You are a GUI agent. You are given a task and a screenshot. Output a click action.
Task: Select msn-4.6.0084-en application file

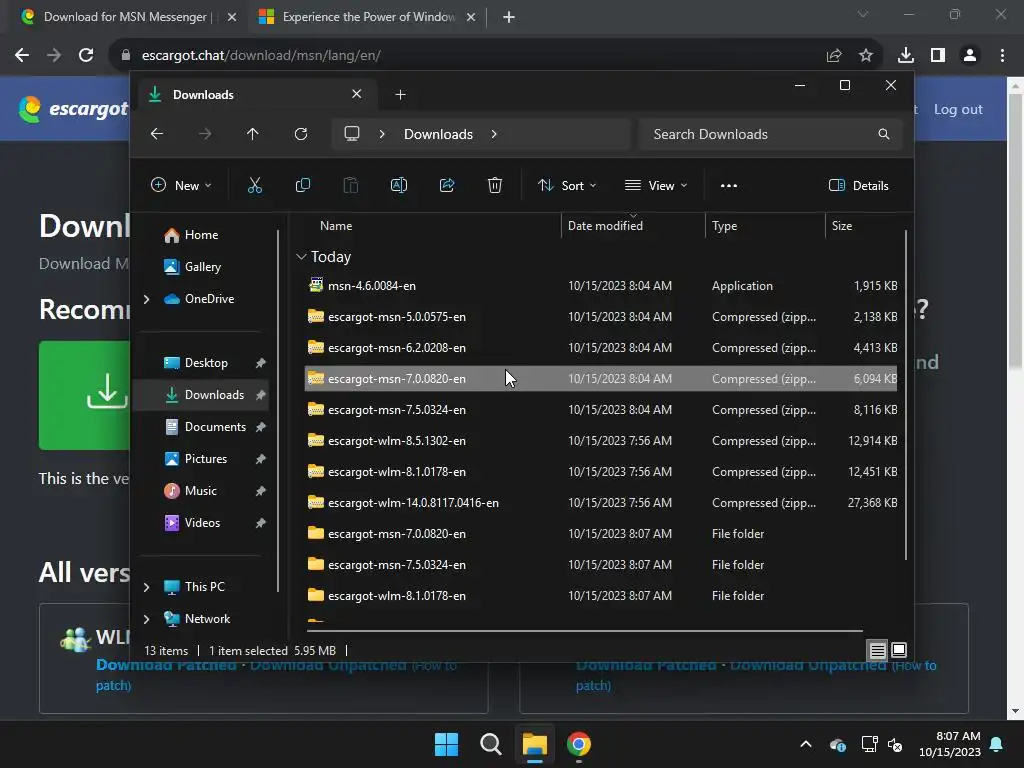601,286
